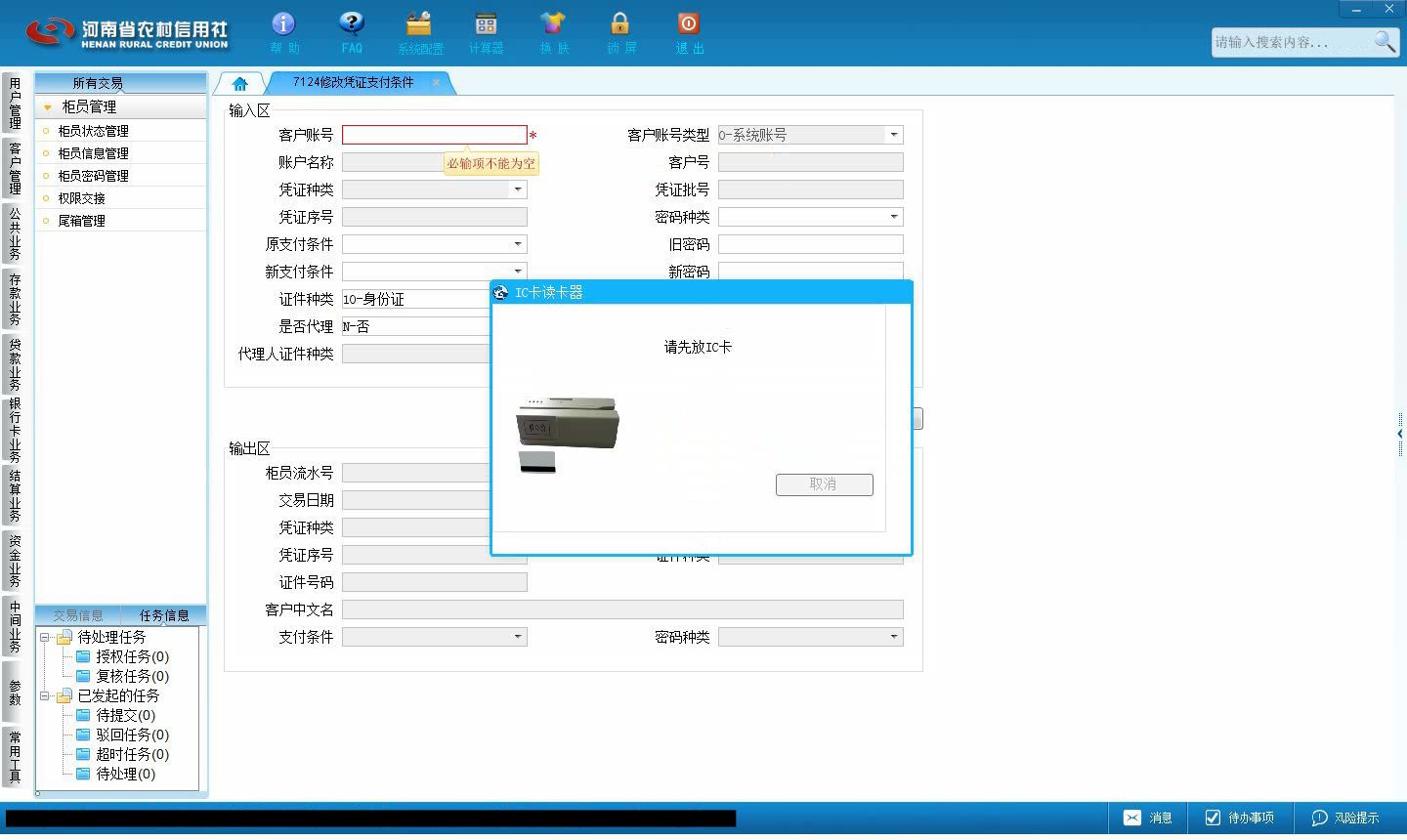1407x840 pixels.
Task: Open the 常用工具 side tab
Action: coord(15,757)
